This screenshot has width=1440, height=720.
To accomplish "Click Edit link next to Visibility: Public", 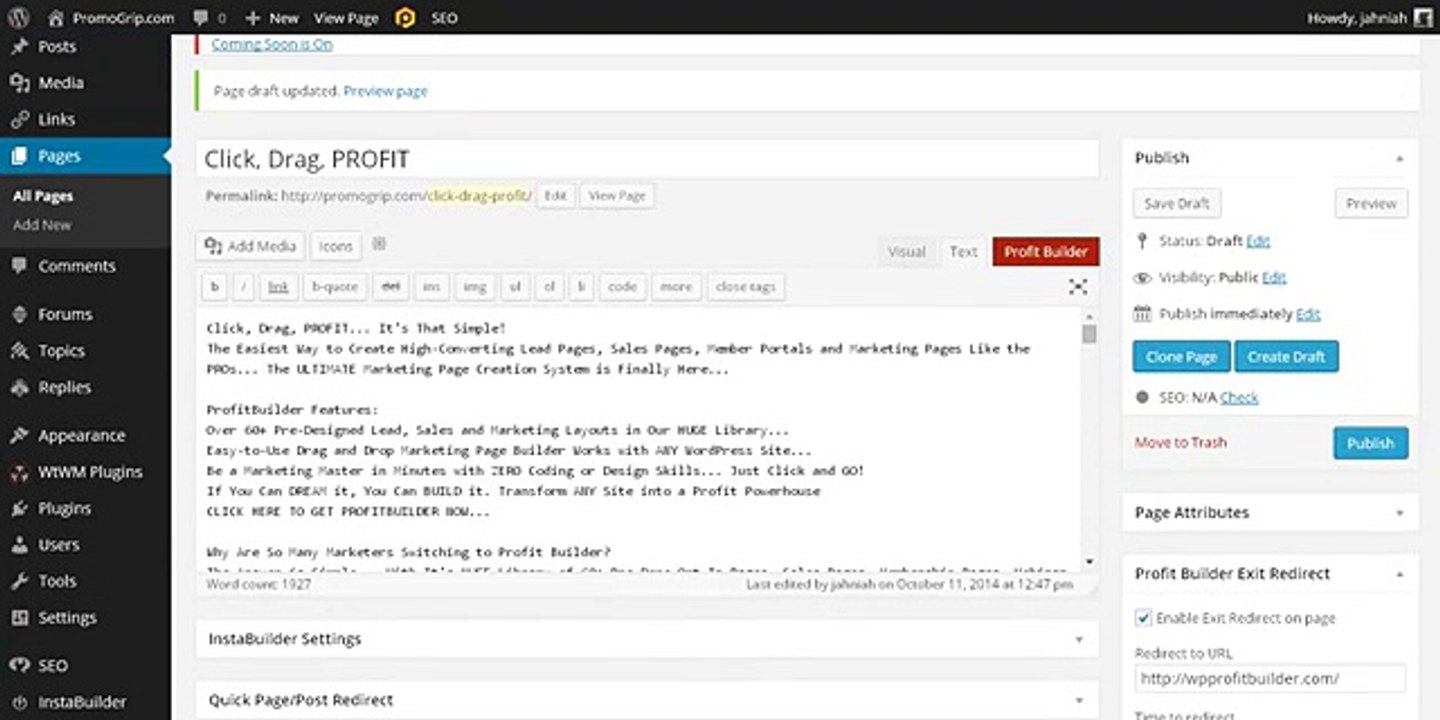I will pos(1274,278).
